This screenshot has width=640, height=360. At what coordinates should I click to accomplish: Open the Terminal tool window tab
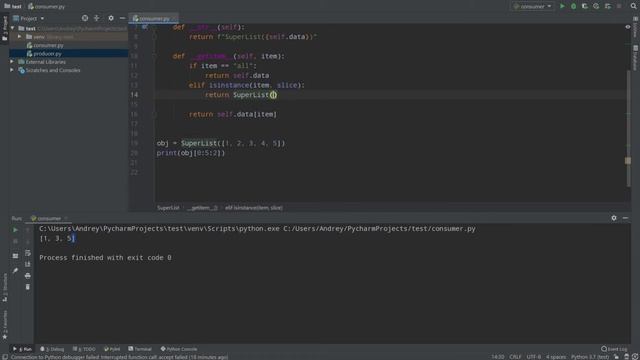140,349
